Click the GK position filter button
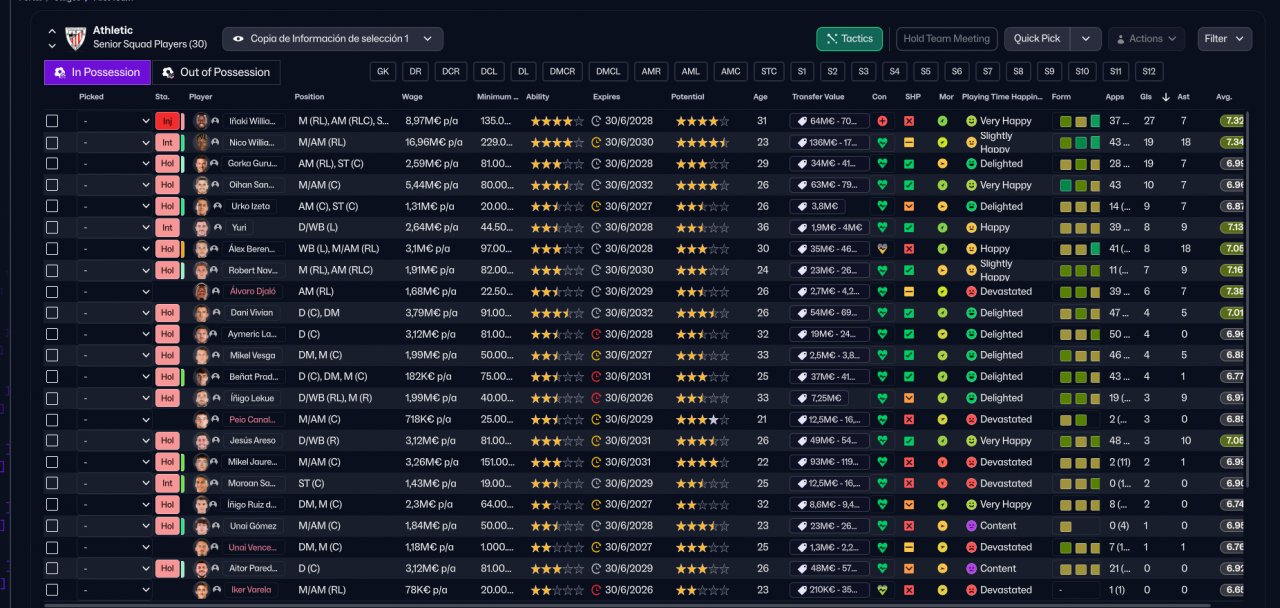 [x=382, y=72]
